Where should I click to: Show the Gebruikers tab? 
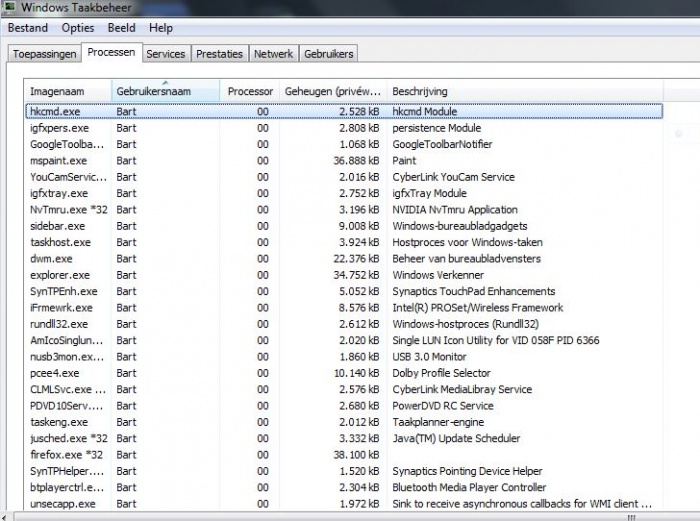[x=328, y=54]
